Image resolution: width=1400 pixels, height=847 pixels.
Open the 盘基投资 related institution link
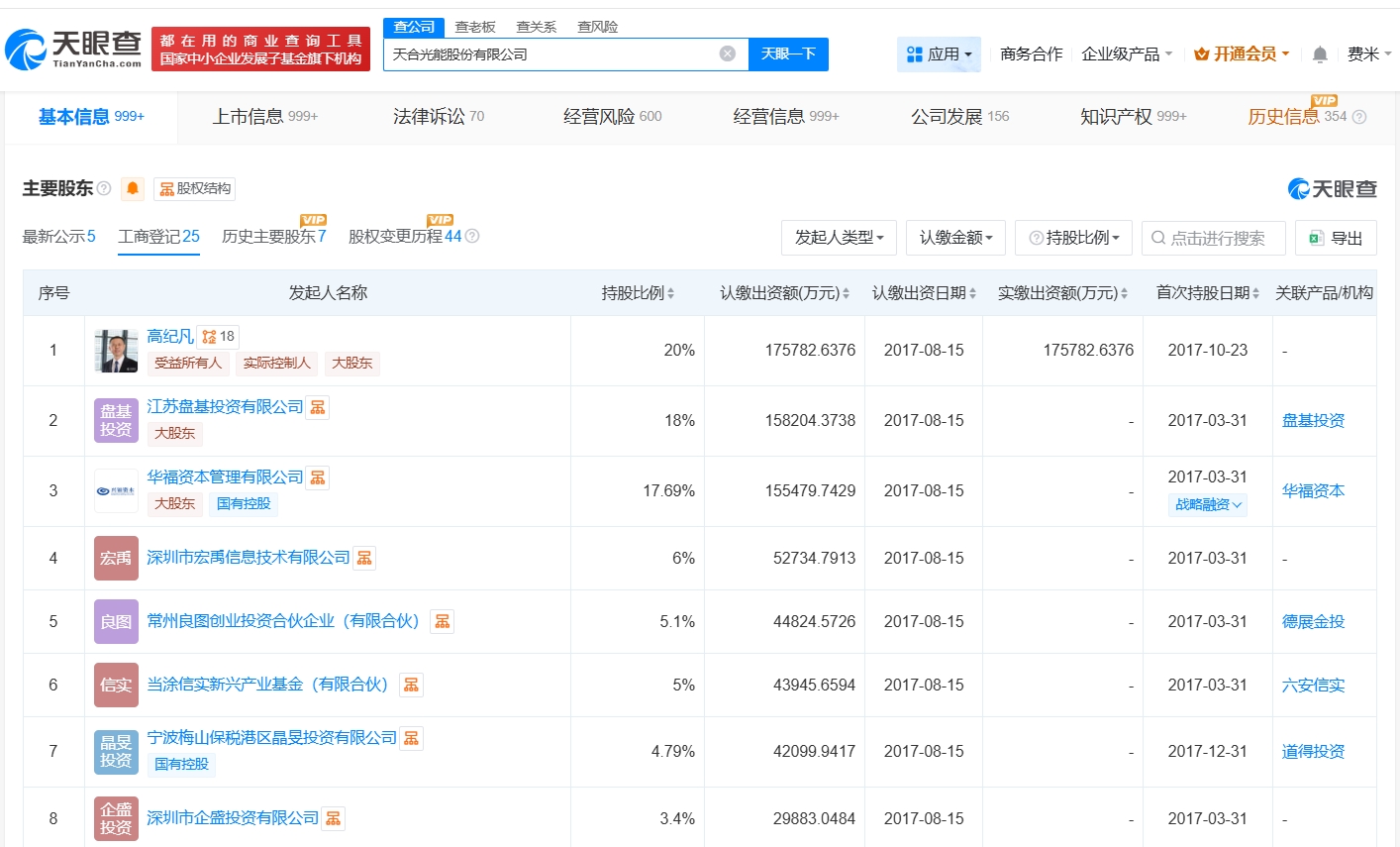click(1313, 421)
